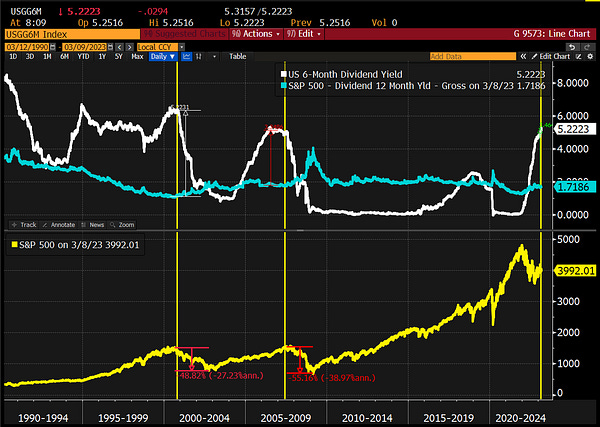Select the 1Y range tab
Viewport: 600px width, 427px height.
point(102,57)
